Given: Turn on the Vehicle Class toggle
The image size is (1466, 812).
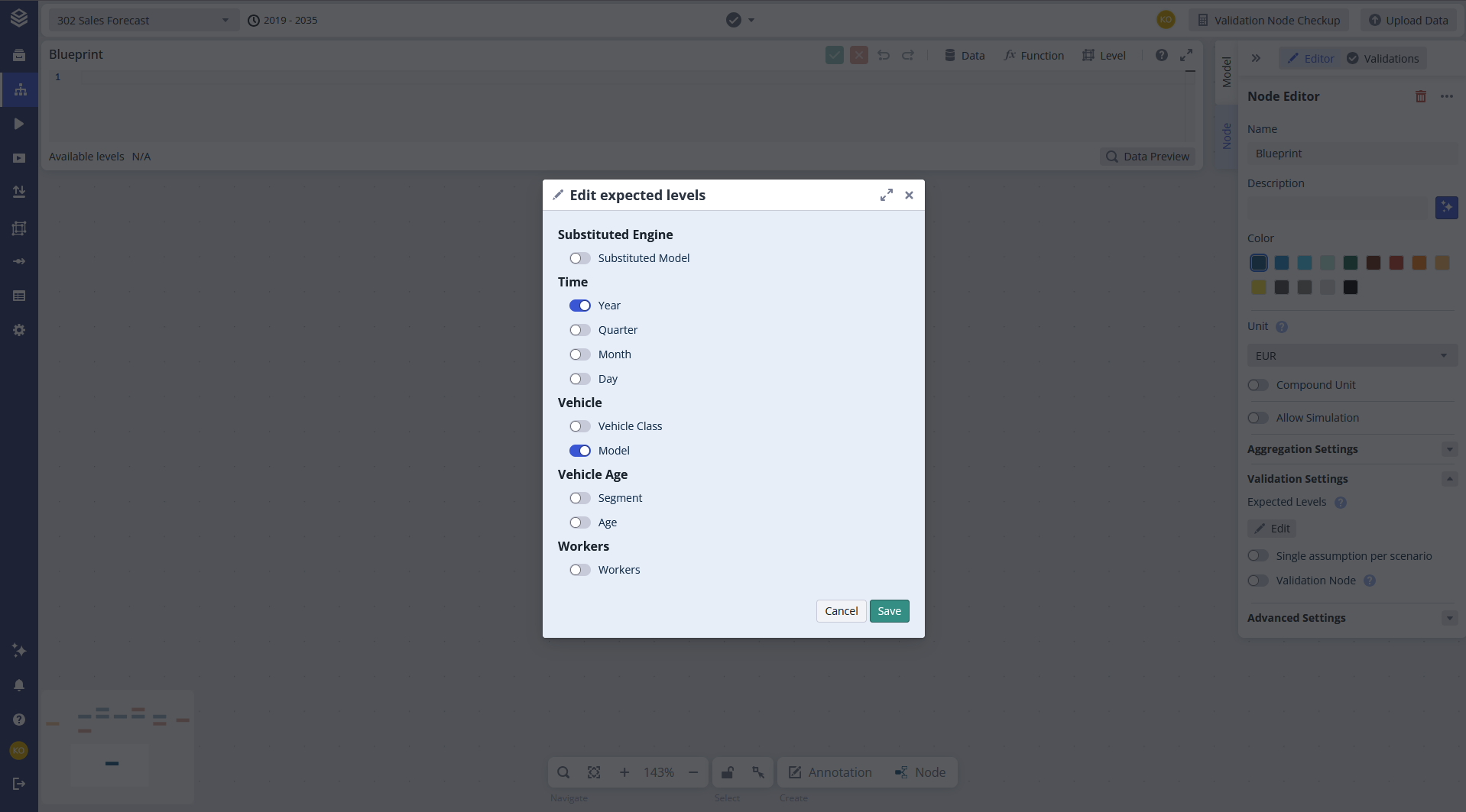Looking at the screenshot, I should [580, 426].
